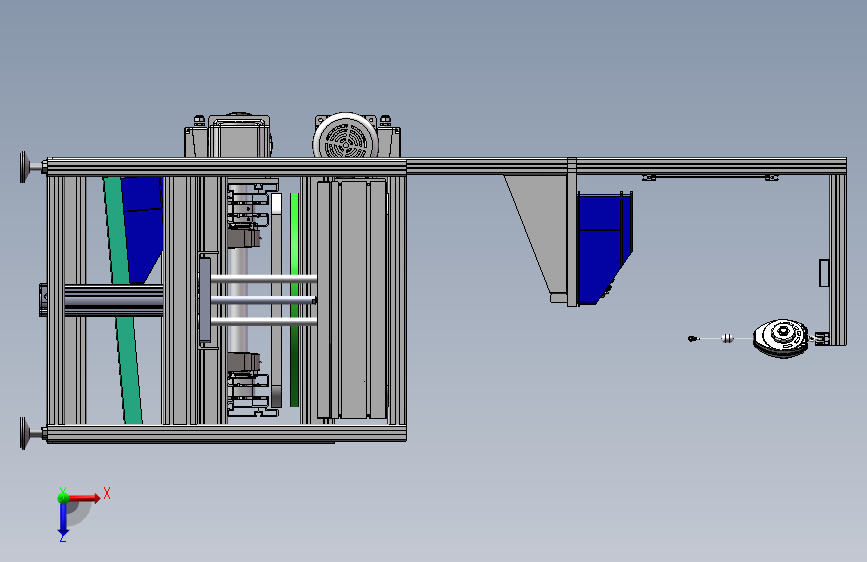Select the lower-left leveling foot
This screenshot has height=562, width=867.
[x=31, y=433]
